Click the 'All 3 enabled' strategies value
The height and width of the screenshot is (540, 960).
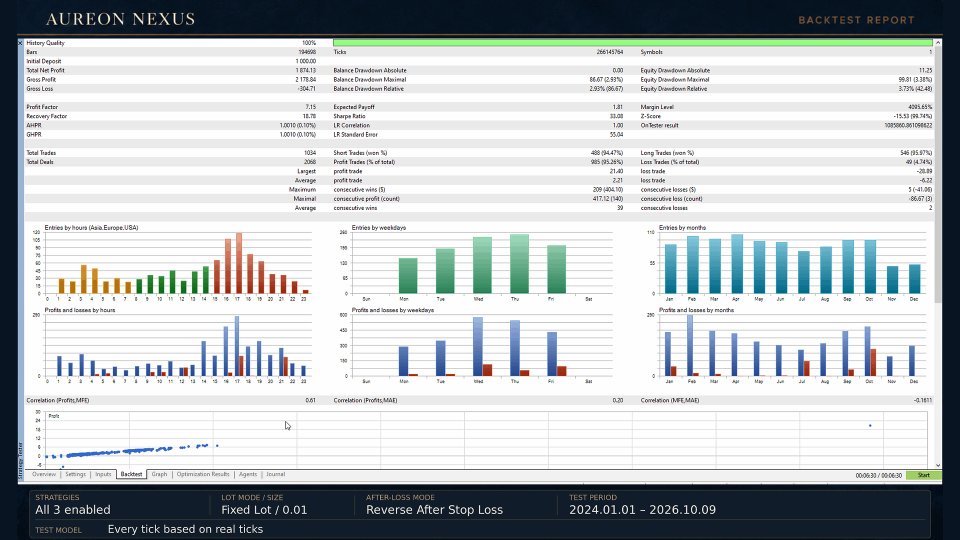coord(73,510)
